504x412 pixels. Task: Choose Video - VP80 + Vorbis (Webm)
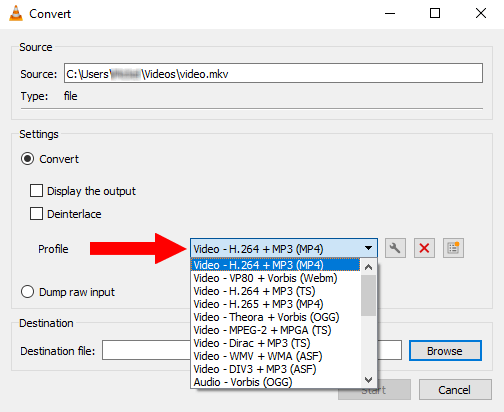pos(276,278)
